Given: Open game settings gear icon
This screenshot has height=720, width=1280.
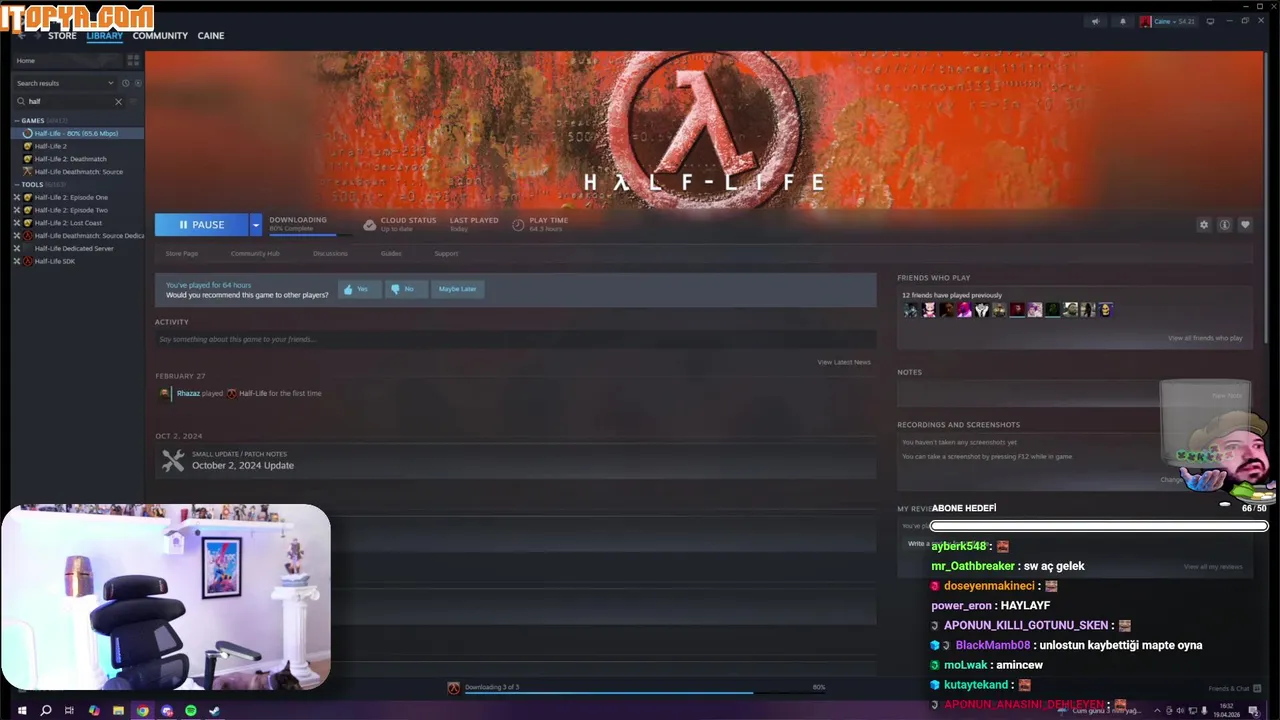Looking at the screenshot, I should [1204, 225].
